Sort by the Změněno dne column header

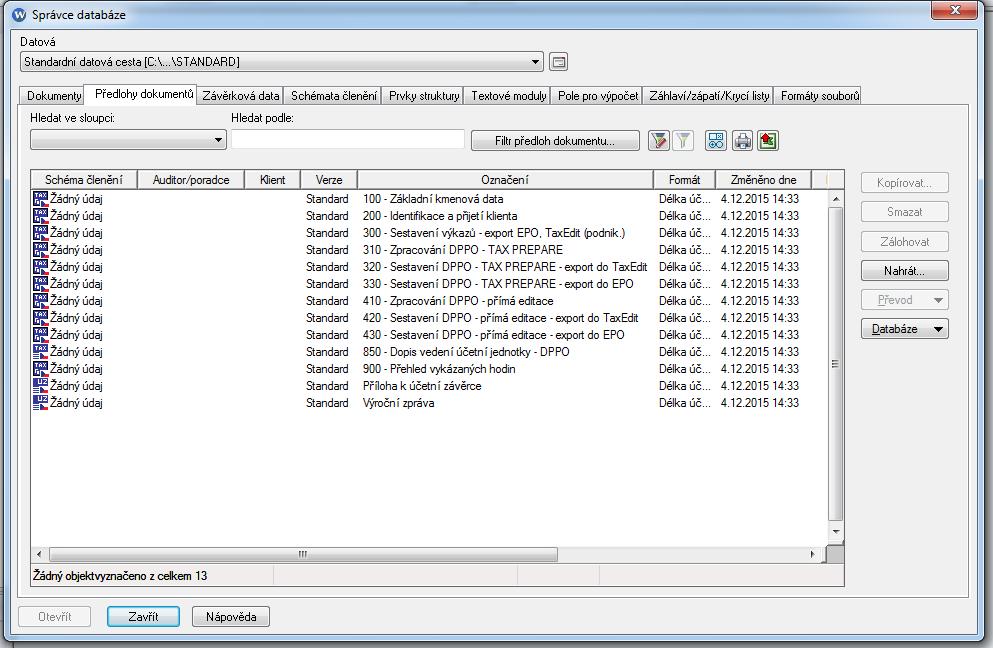(x=763, y=180)
